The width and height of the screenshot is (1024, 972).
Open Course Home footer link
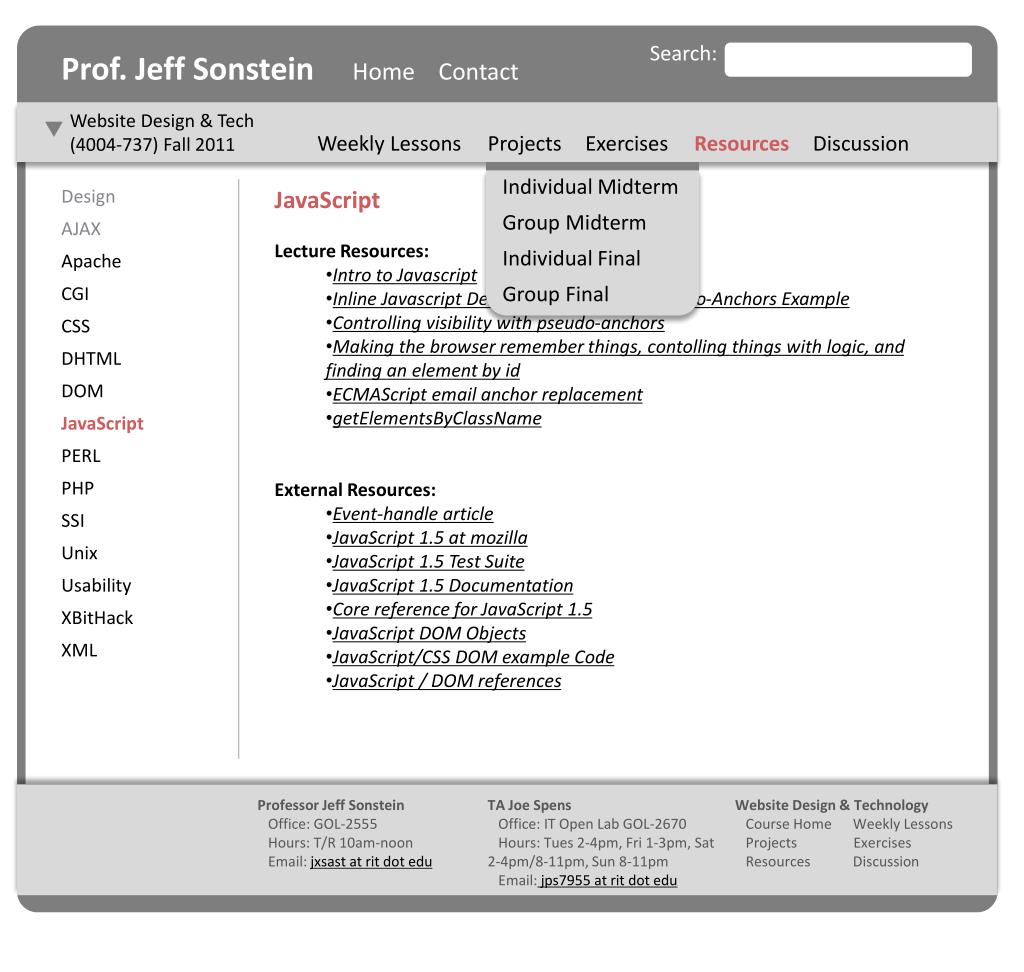coord(788,824)
